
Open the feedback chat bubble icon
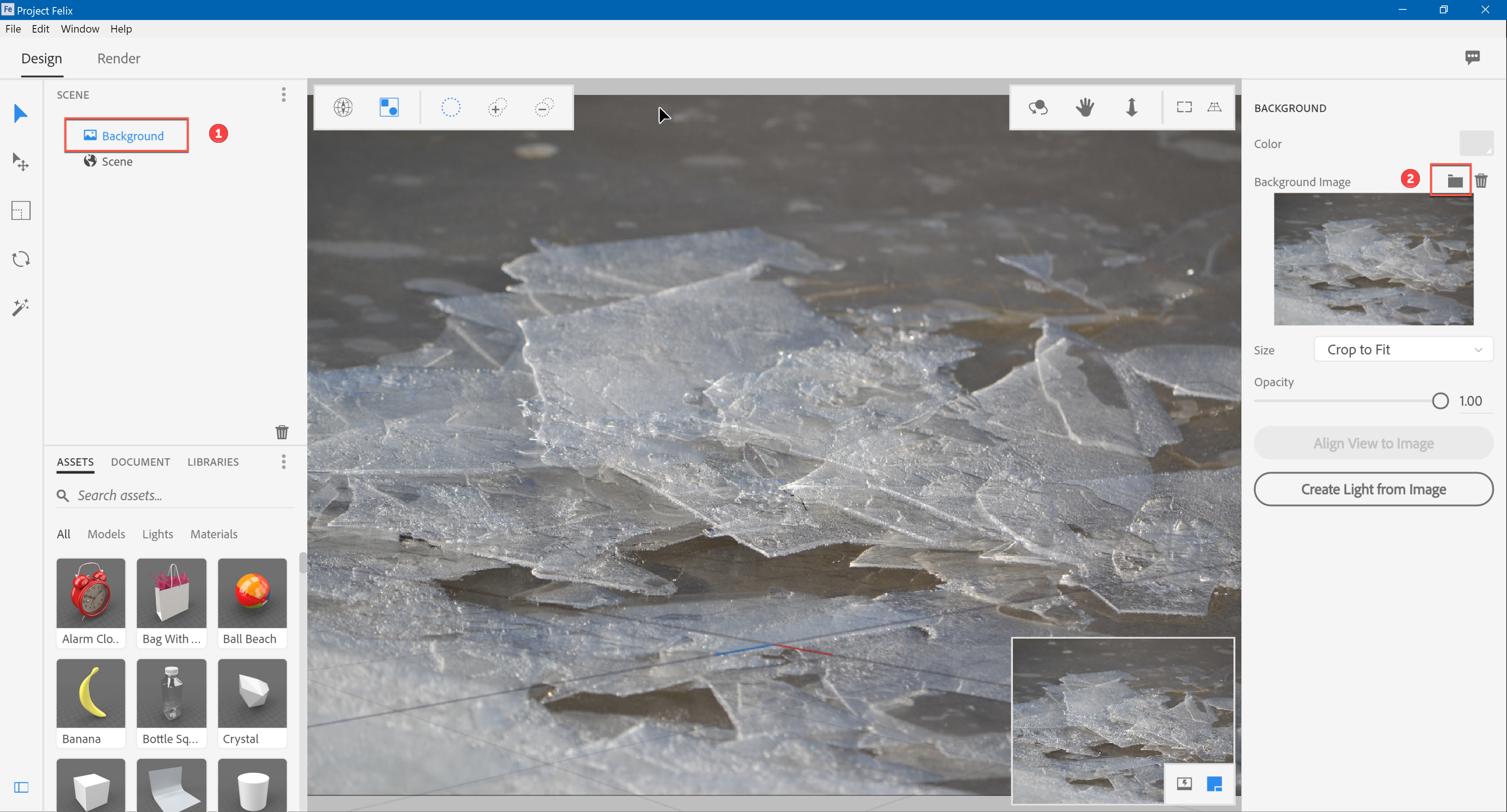coord(1472,57)
